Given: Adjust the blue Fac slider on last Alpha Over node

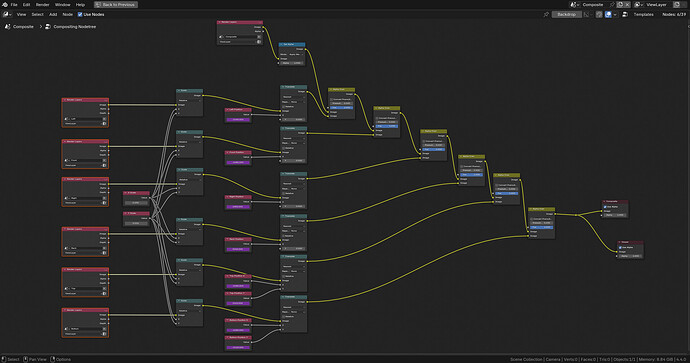Looking at the screenshot, I should coord(542,227).
